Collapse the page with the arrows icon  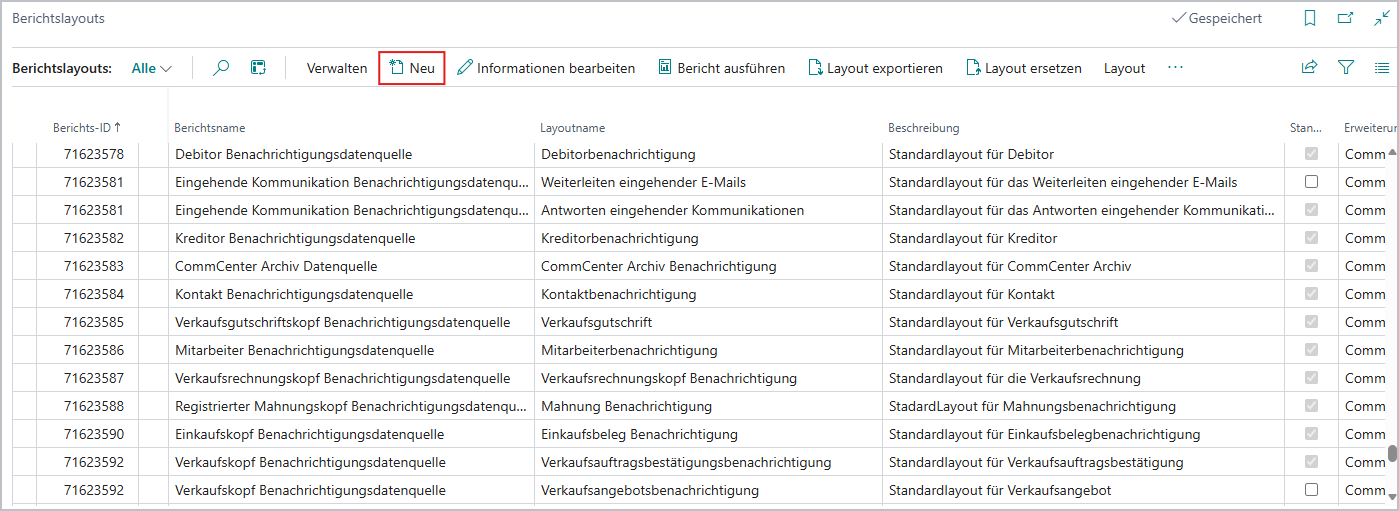coord(1381,18)
